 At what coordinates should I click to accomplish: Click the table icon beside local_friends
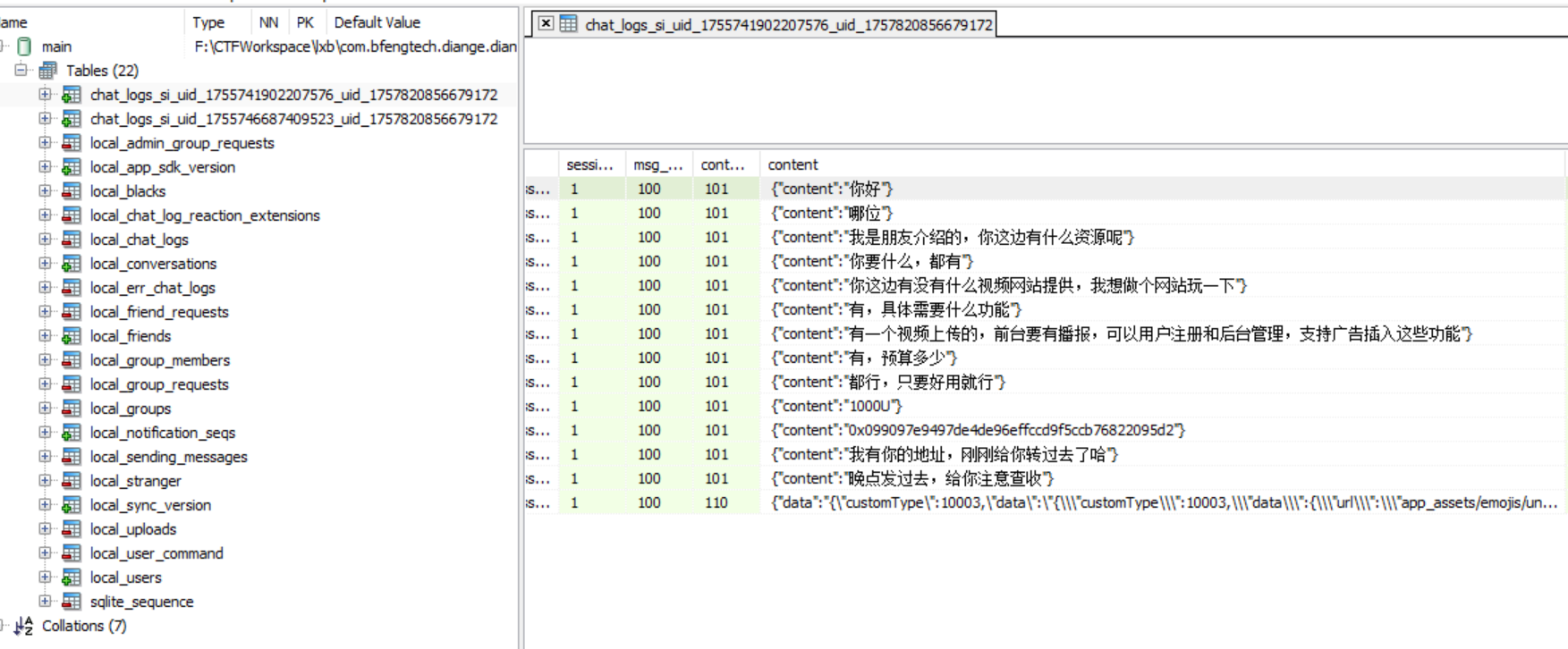[x=72, y=336]
